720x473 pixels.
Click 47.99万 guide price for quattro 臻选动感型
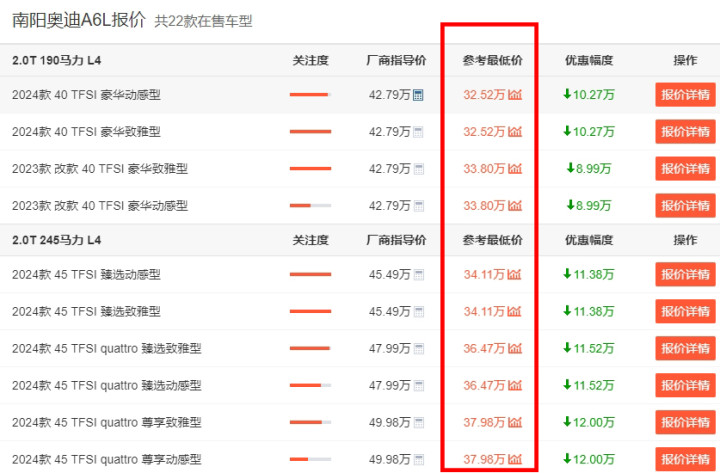coord(389,386)
